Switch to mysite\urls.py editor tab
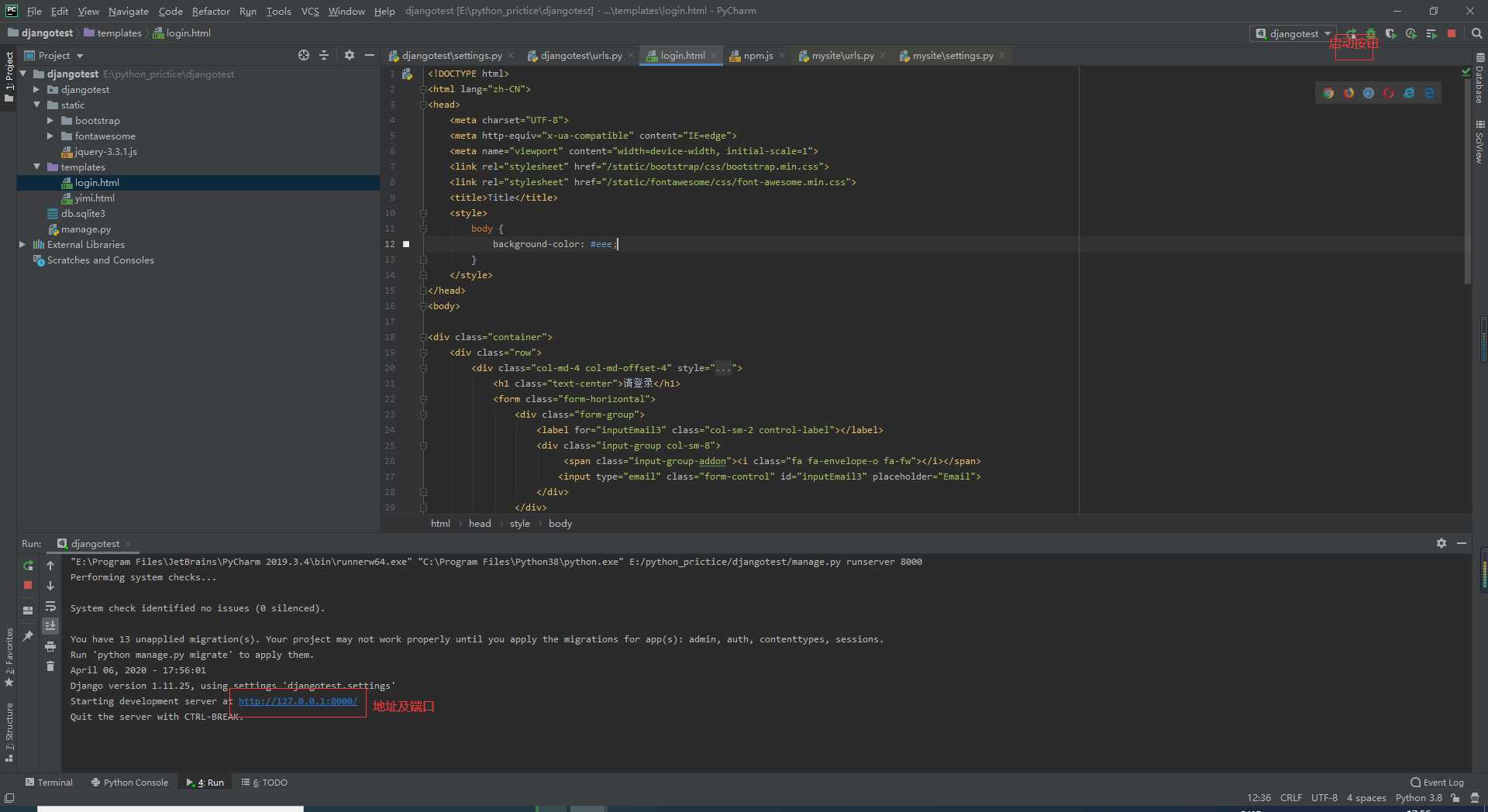Image resolution: width=1488 pixels, height=812 pixels. click(x=842, y=56)
